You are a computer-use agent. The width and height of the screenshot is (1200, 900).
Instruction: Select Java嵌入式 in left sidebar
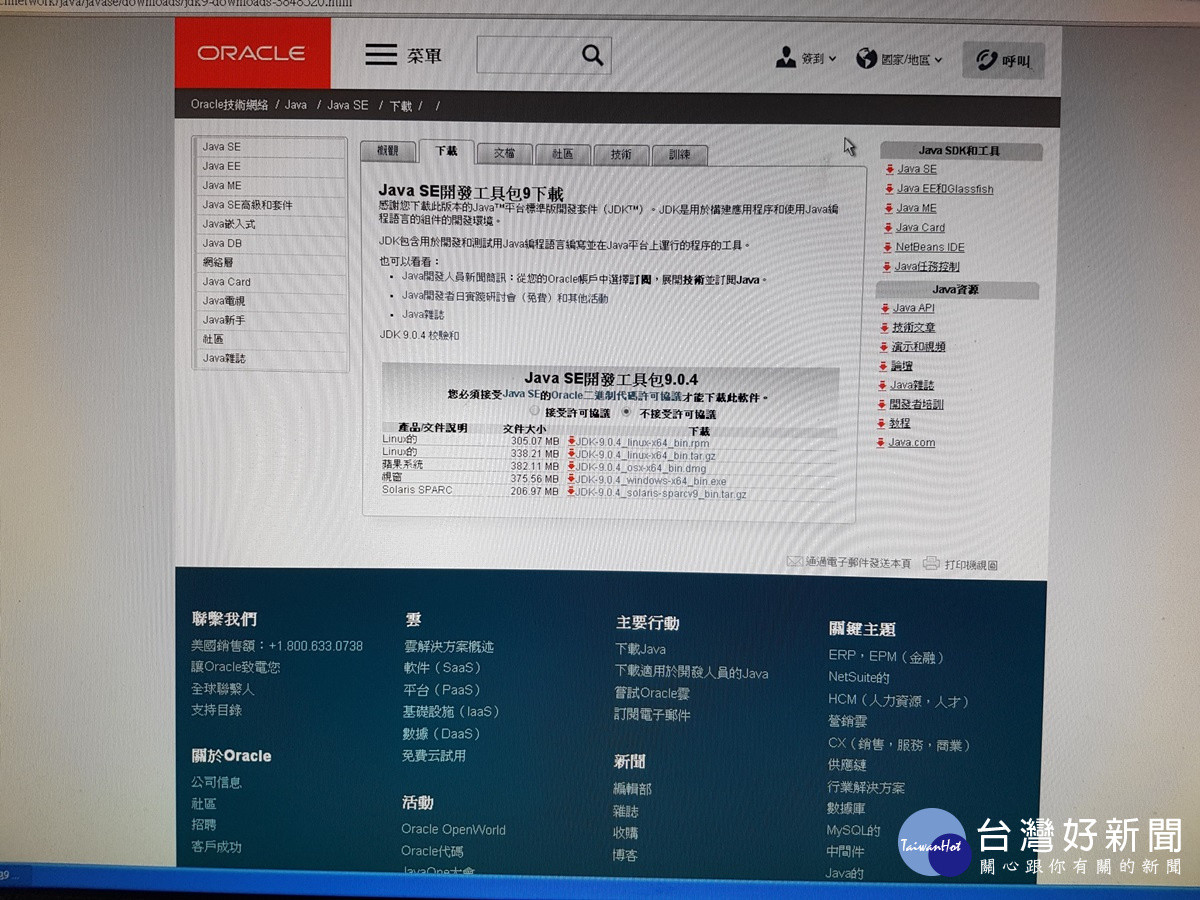[x=229, y=224]
